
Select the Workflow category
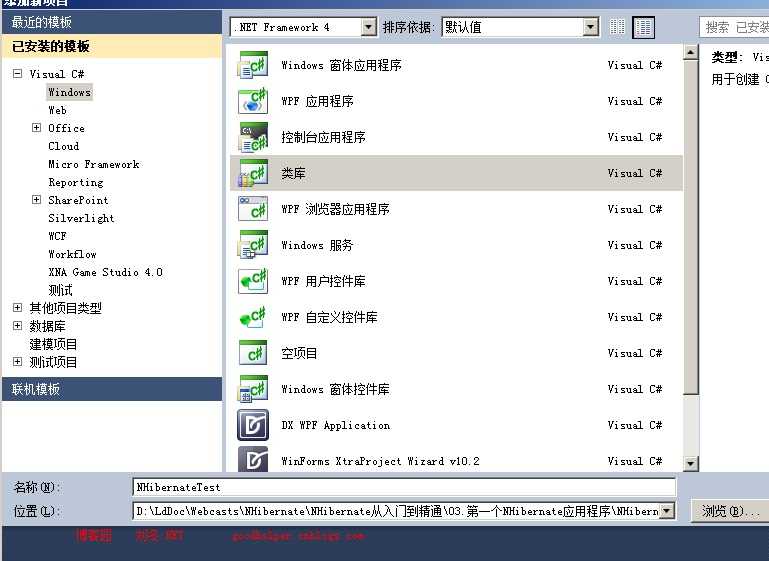(x=72, y=255)
